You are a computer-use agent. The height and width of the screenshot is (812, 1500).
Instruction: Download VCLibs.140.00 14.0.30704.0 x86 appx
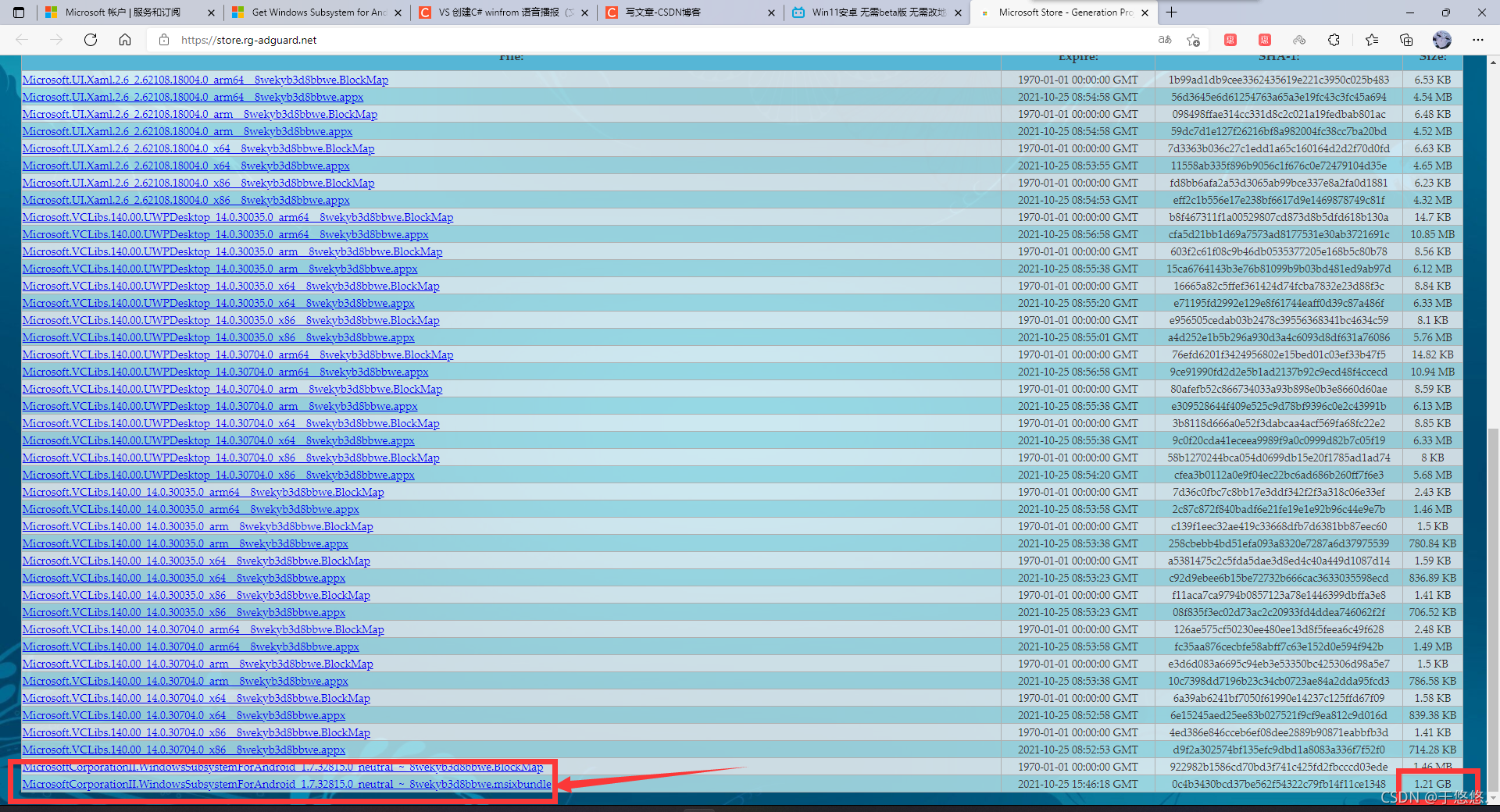pos(184,750)
